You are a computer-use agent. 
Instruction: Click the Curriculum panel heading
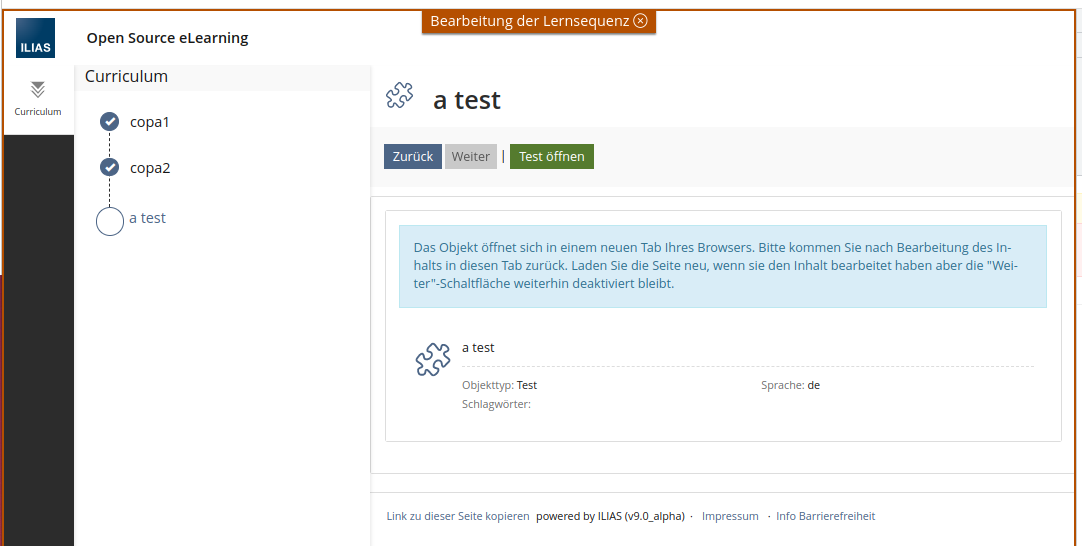126,77
